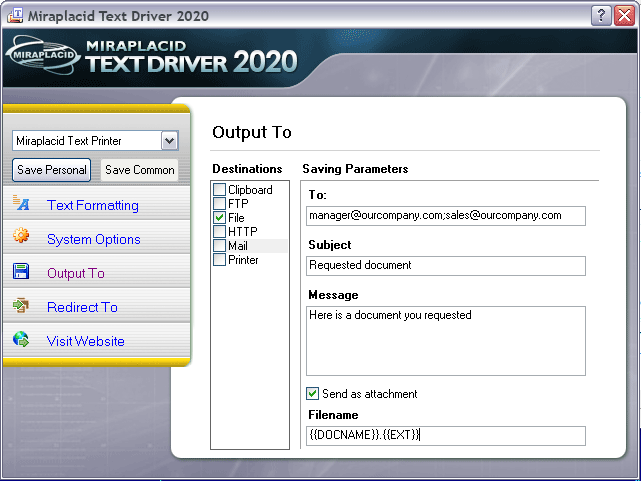
Task: Click the Message text area
Action: [x=446, y=341]
